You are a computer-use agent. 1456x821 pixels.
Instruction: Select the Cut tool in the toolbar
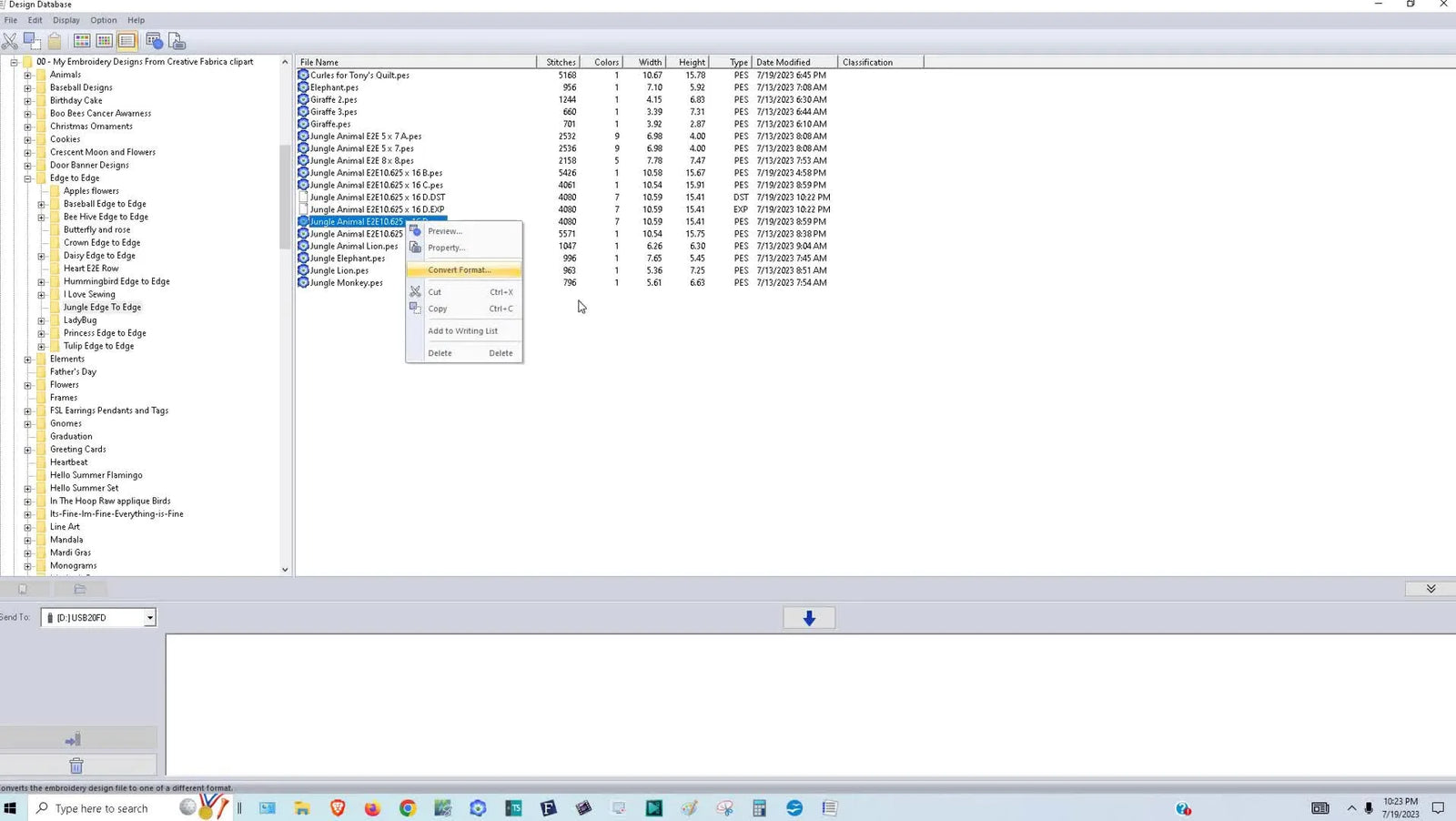[x=10, y=40]
